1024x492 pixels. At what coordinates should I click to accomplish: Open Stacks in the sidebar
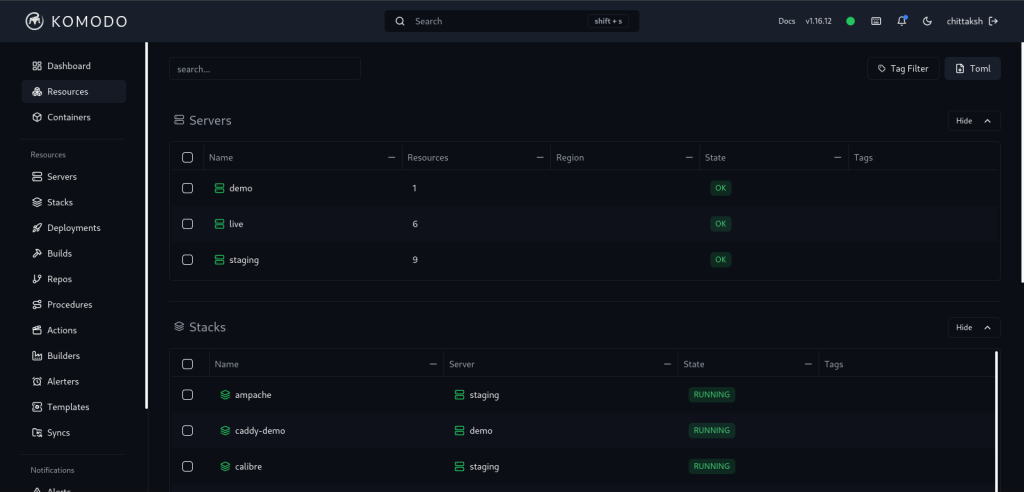click(x=74, y=202)
